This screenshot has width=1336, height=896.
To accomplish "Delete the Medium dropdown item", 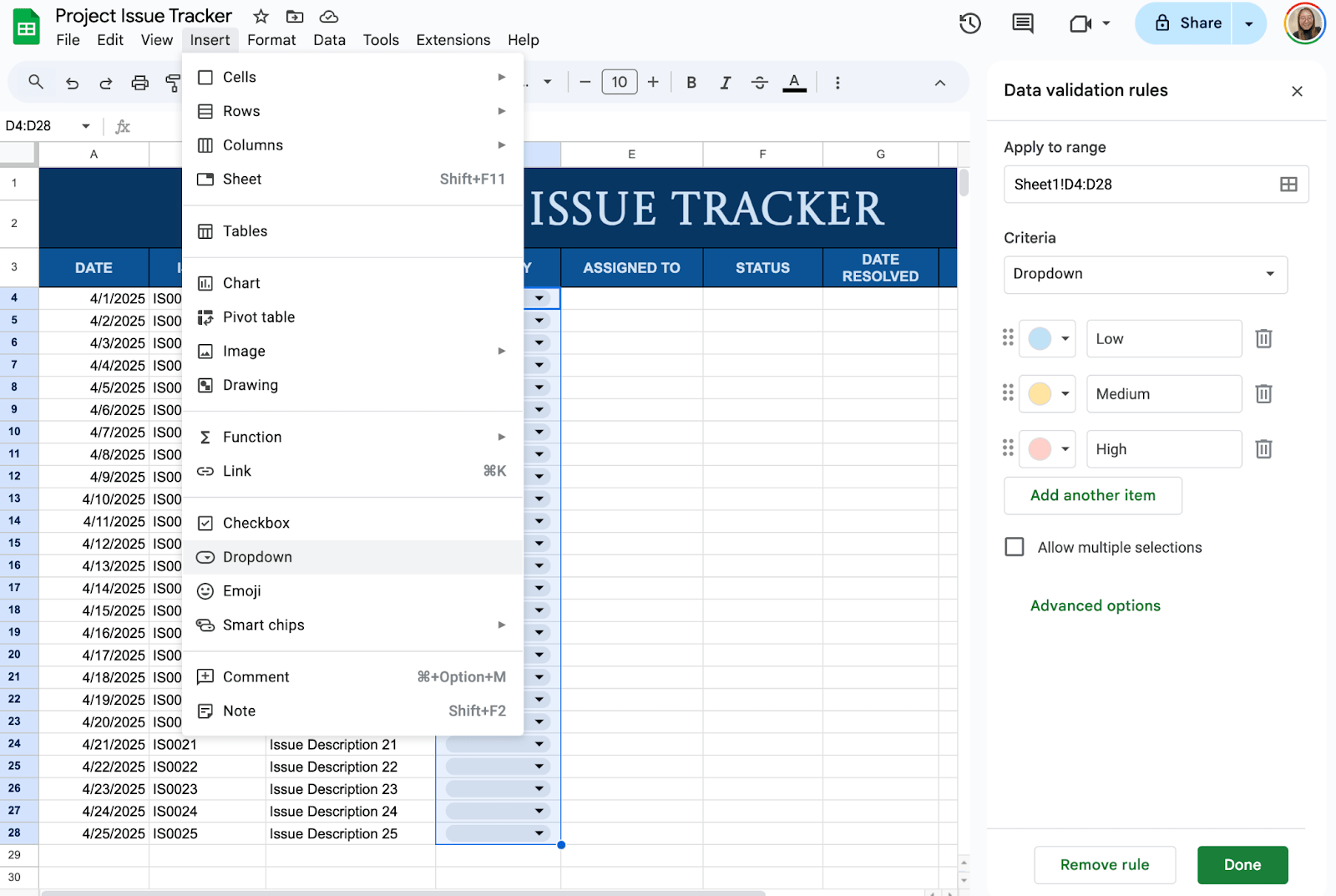I will tap(1263, 393).
